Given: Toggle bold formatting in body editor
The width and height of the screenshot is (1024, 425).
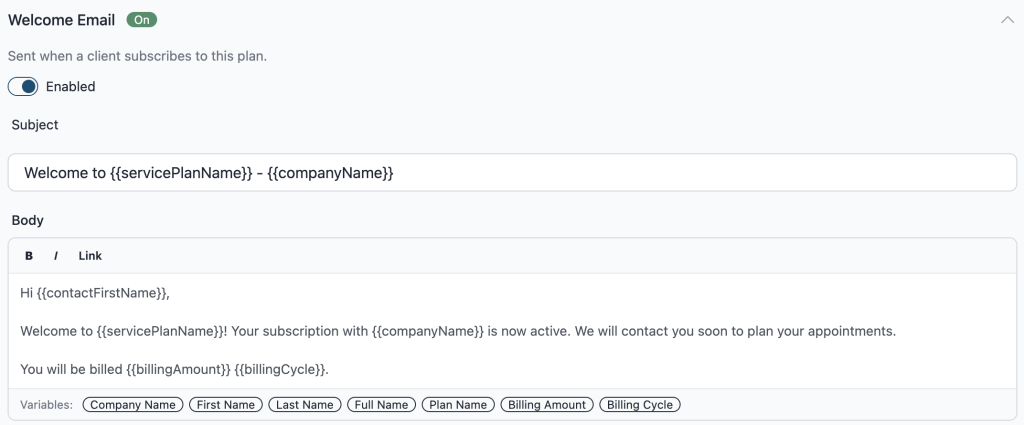Looking at the screenshot, I should [29, 256].
